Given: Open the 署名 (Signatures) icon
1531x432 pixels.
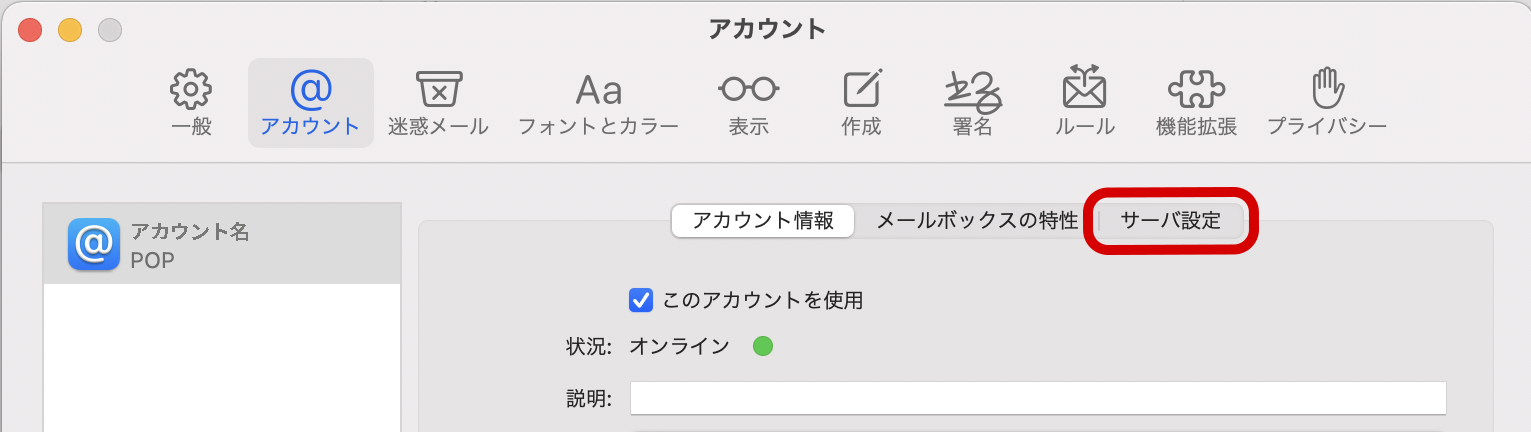Looking at the screenshot, I should coord(973,91).
